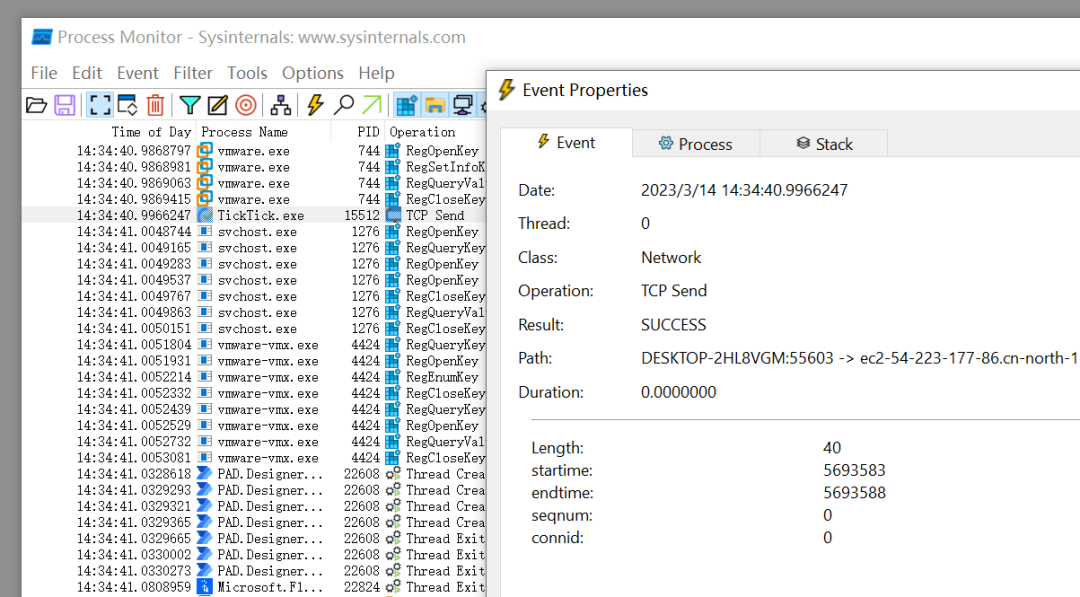Toggle the Autoscroll toolbar icon
1080x597 pixels.
point(127,105)
